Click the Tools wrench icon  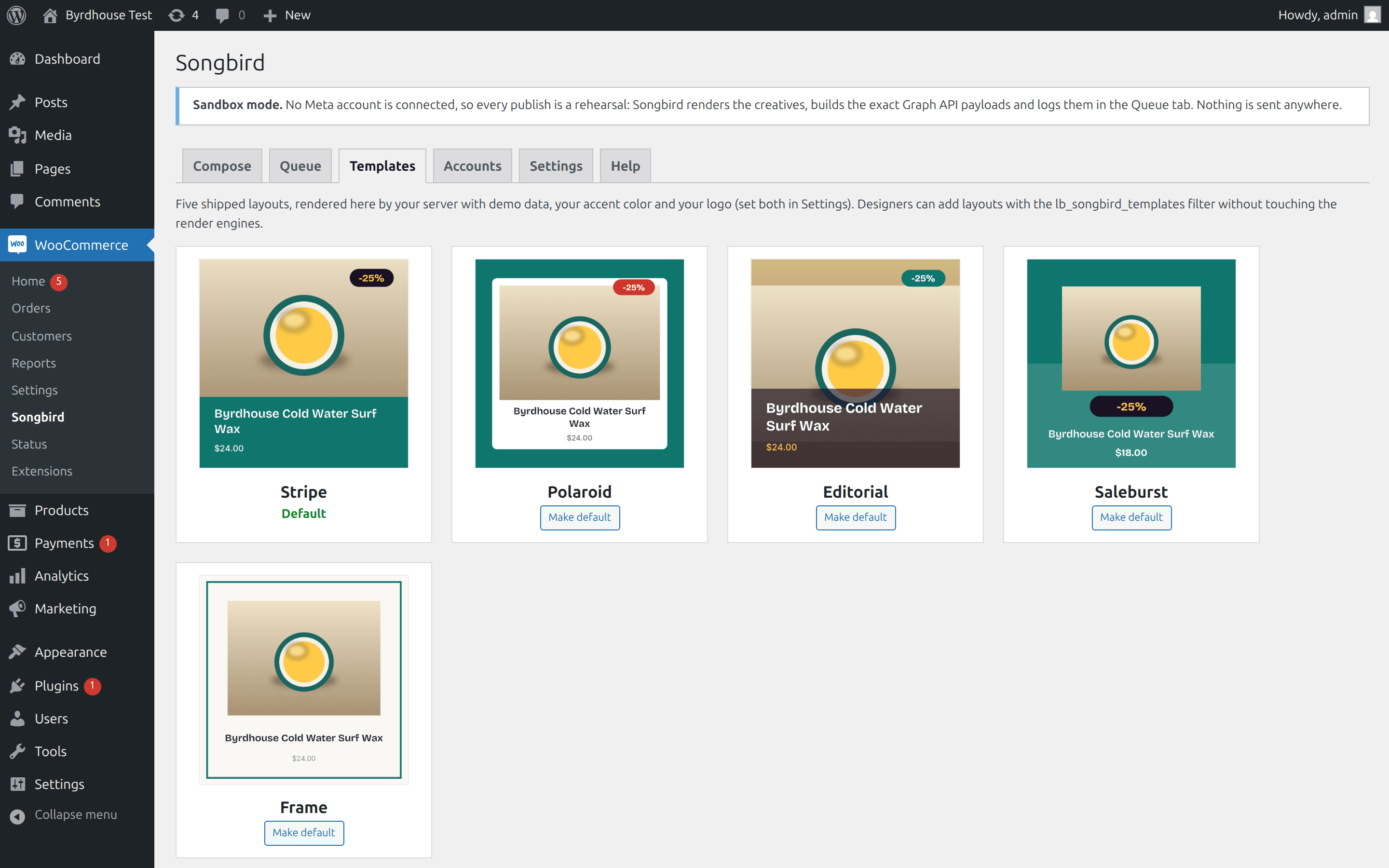tap(17, 751)
